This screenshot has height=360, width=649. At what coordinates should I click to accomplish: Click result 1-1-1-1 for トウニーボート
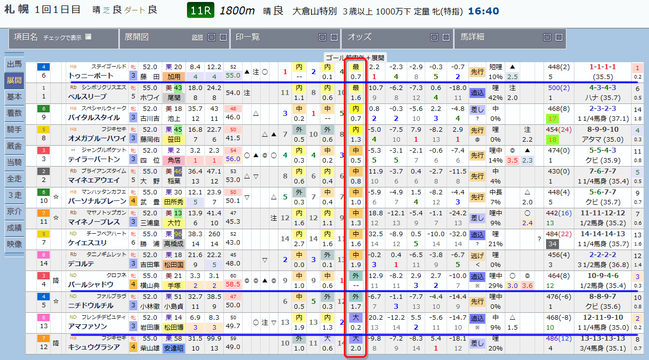(603, 67)
